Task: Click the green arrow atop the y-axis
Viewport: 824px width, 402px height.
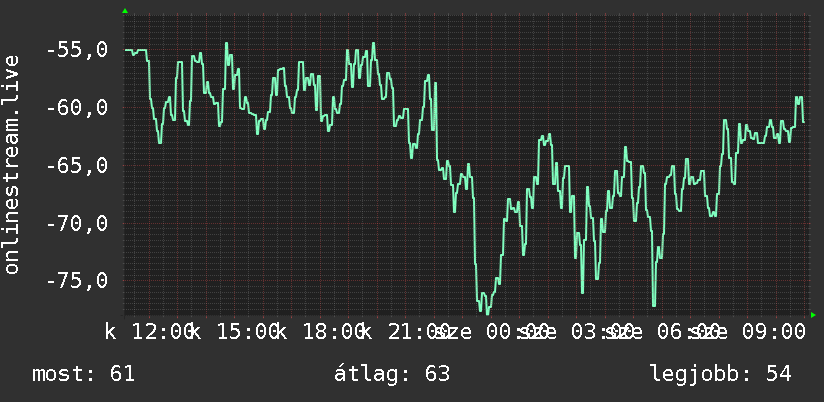Action: tap(125, 11)
